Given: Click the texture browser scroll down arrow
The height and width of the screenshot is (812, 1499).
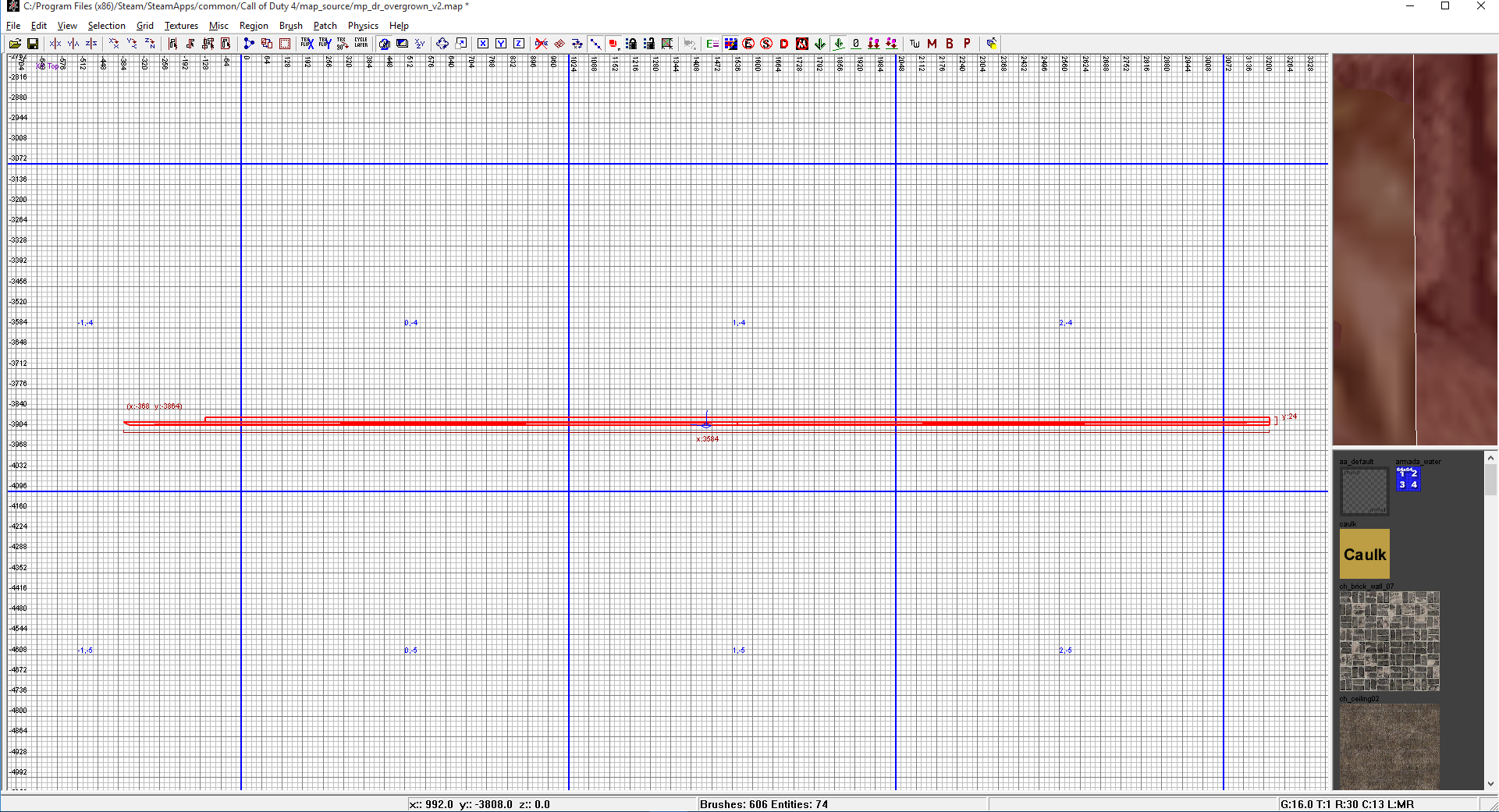Looking at the screenshot, I should [1490, 784].
